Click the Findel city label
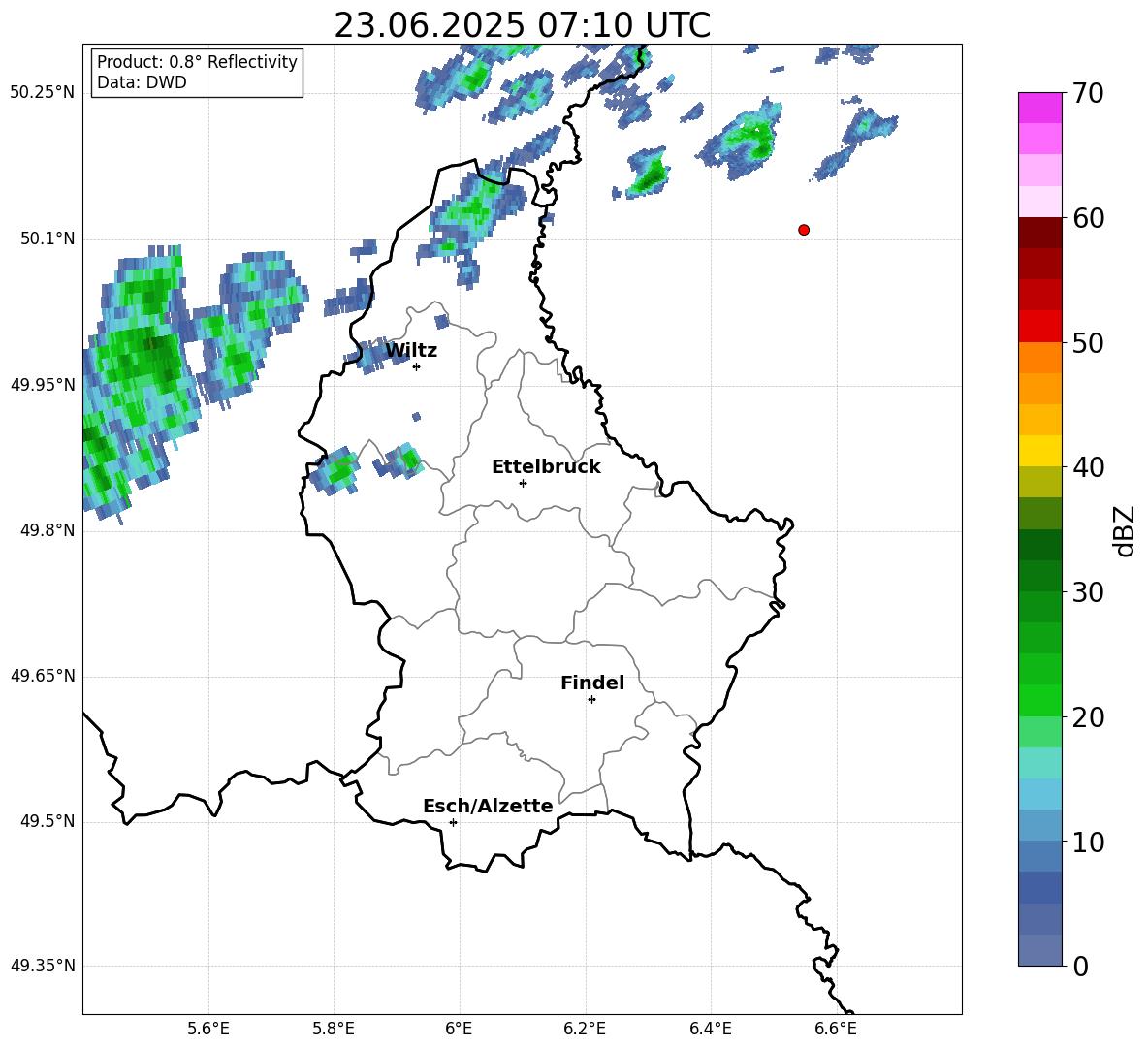1148x1048 pixels. (x=592, y=683)
